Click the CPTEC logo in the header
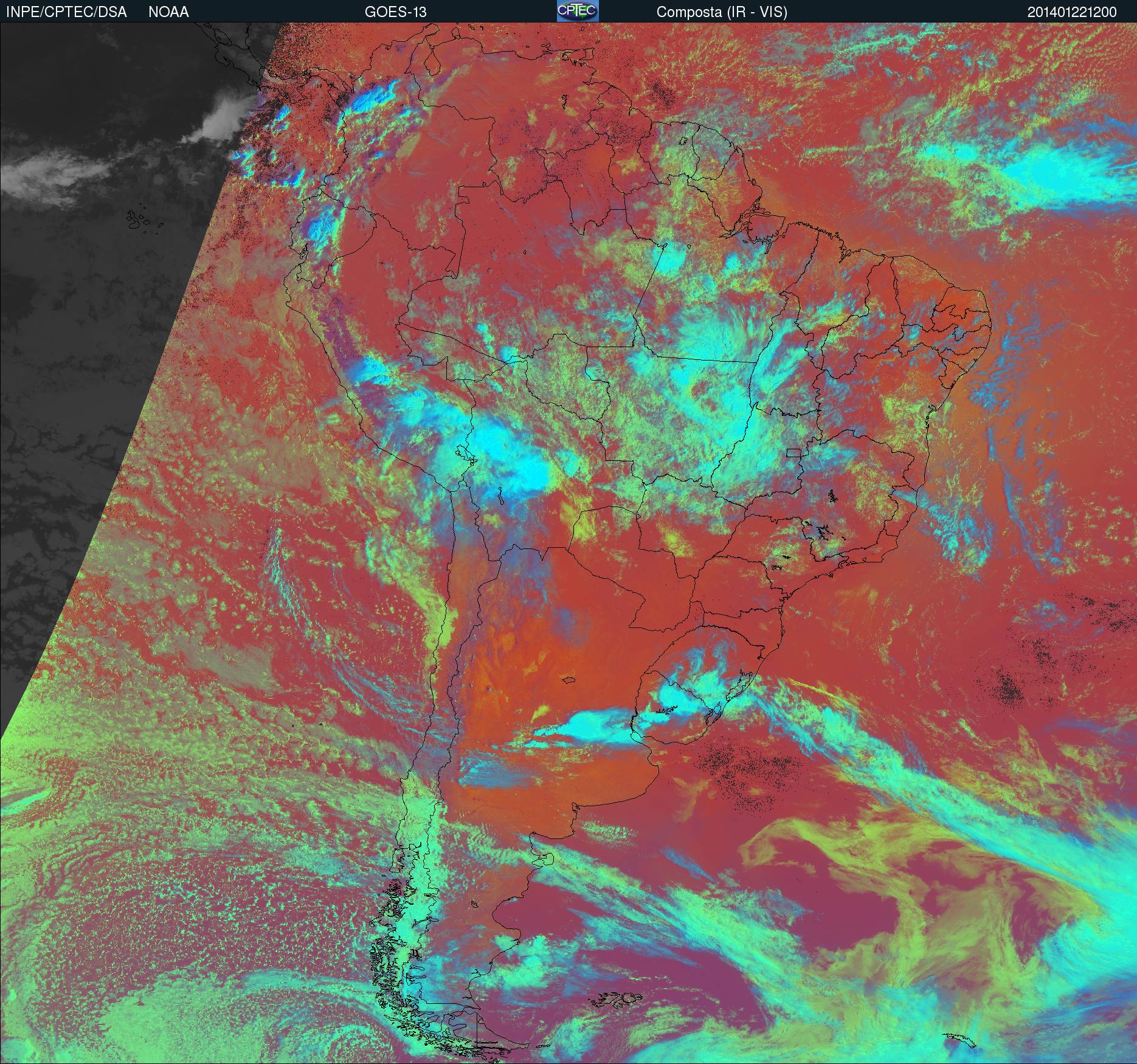 point(578,11)
